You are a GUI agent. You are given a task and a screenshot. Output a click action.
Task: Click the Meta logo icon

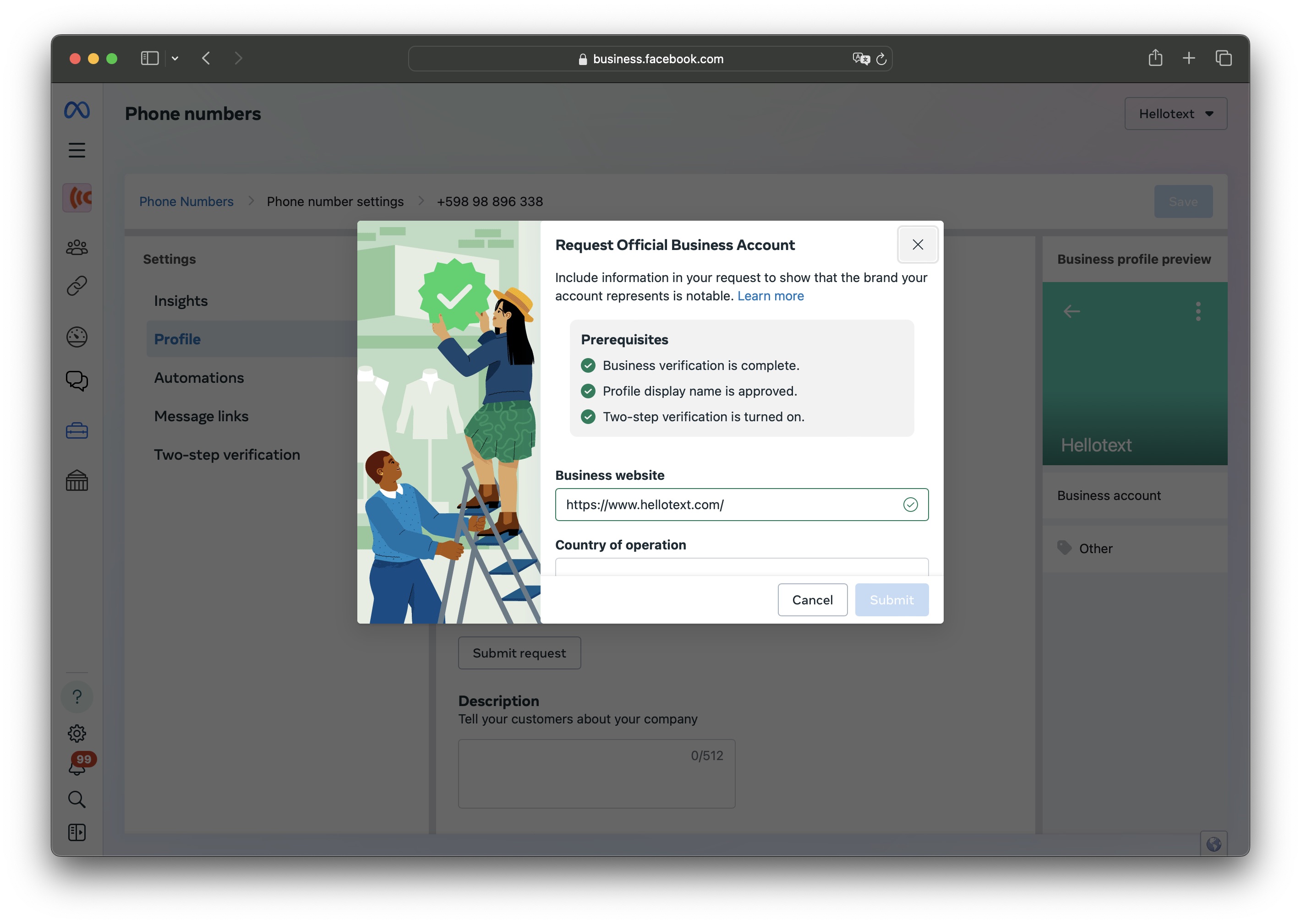pos(77,110)
